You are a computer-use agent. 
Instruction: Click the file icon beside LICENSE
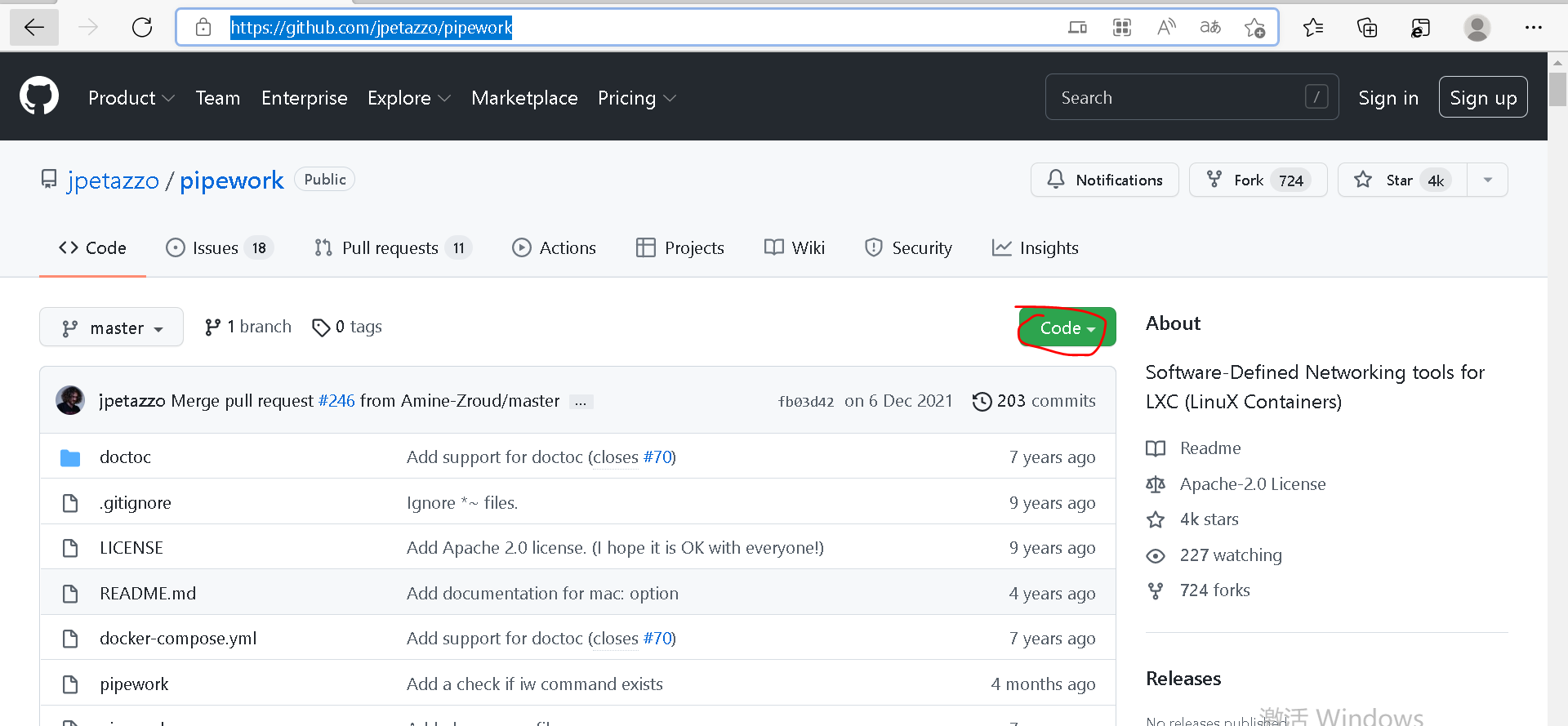click(x=70, y=548)
